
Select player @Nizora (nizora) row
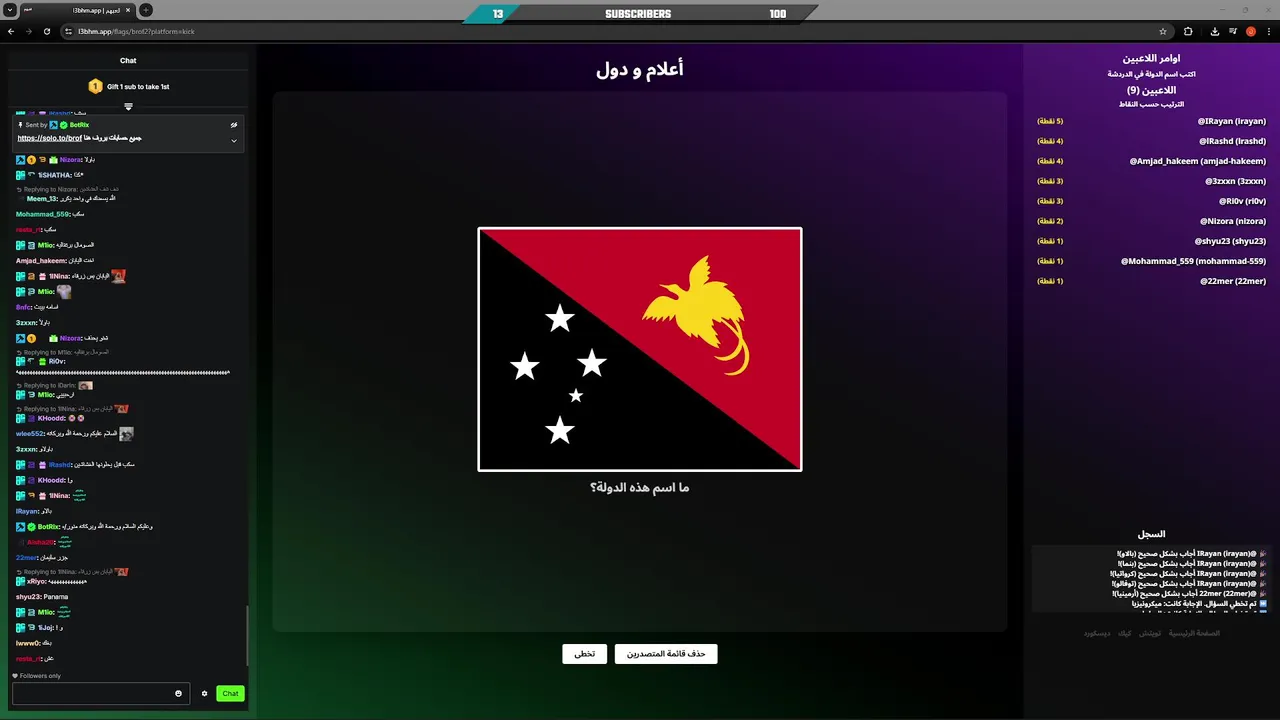pos(1151,221)
